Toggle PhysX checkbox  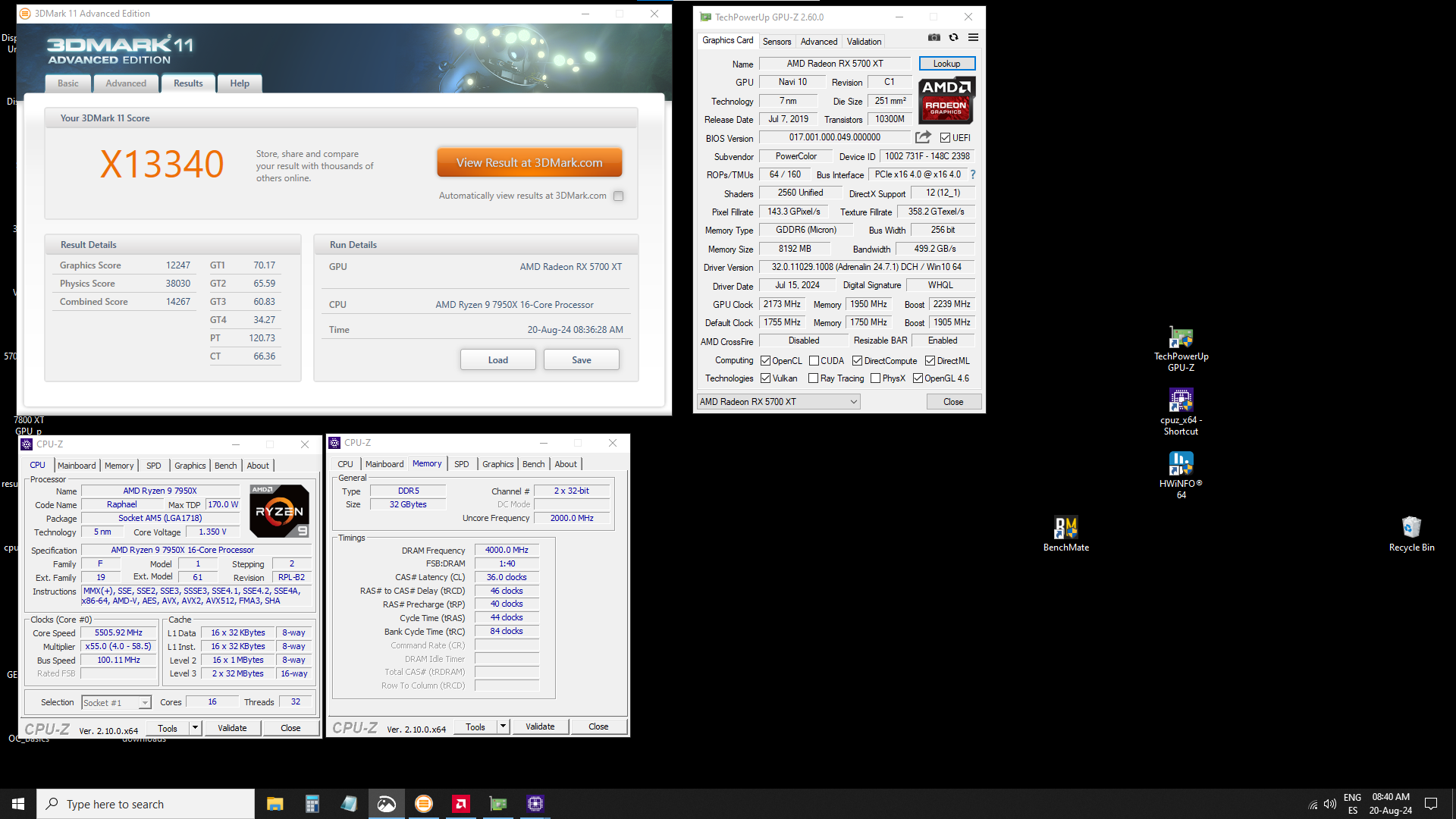click(x=876, y=378)
